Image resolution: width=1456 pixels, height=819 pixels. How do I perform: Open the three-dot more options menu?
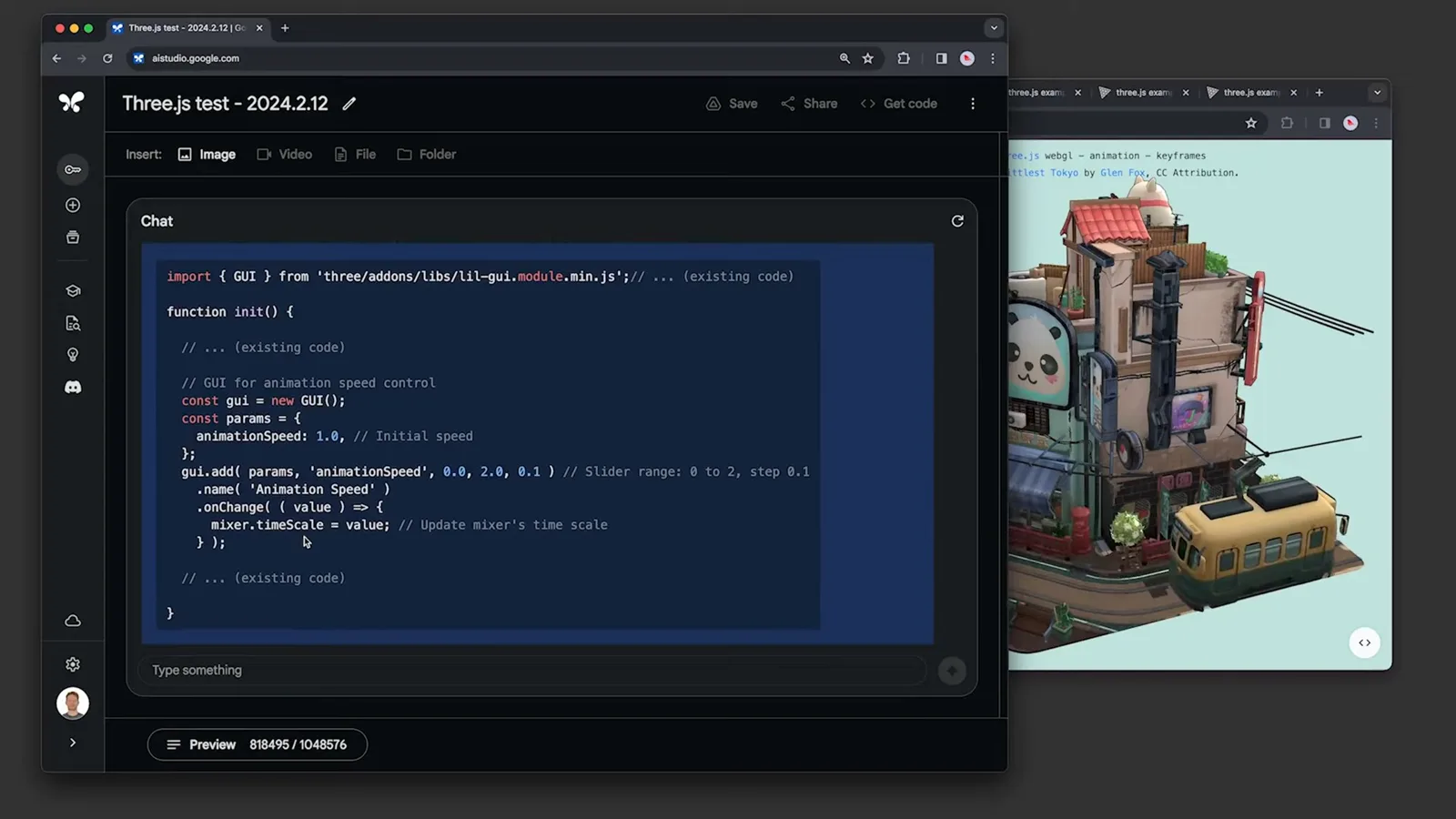pyautogui.click(x=973, y=104)
